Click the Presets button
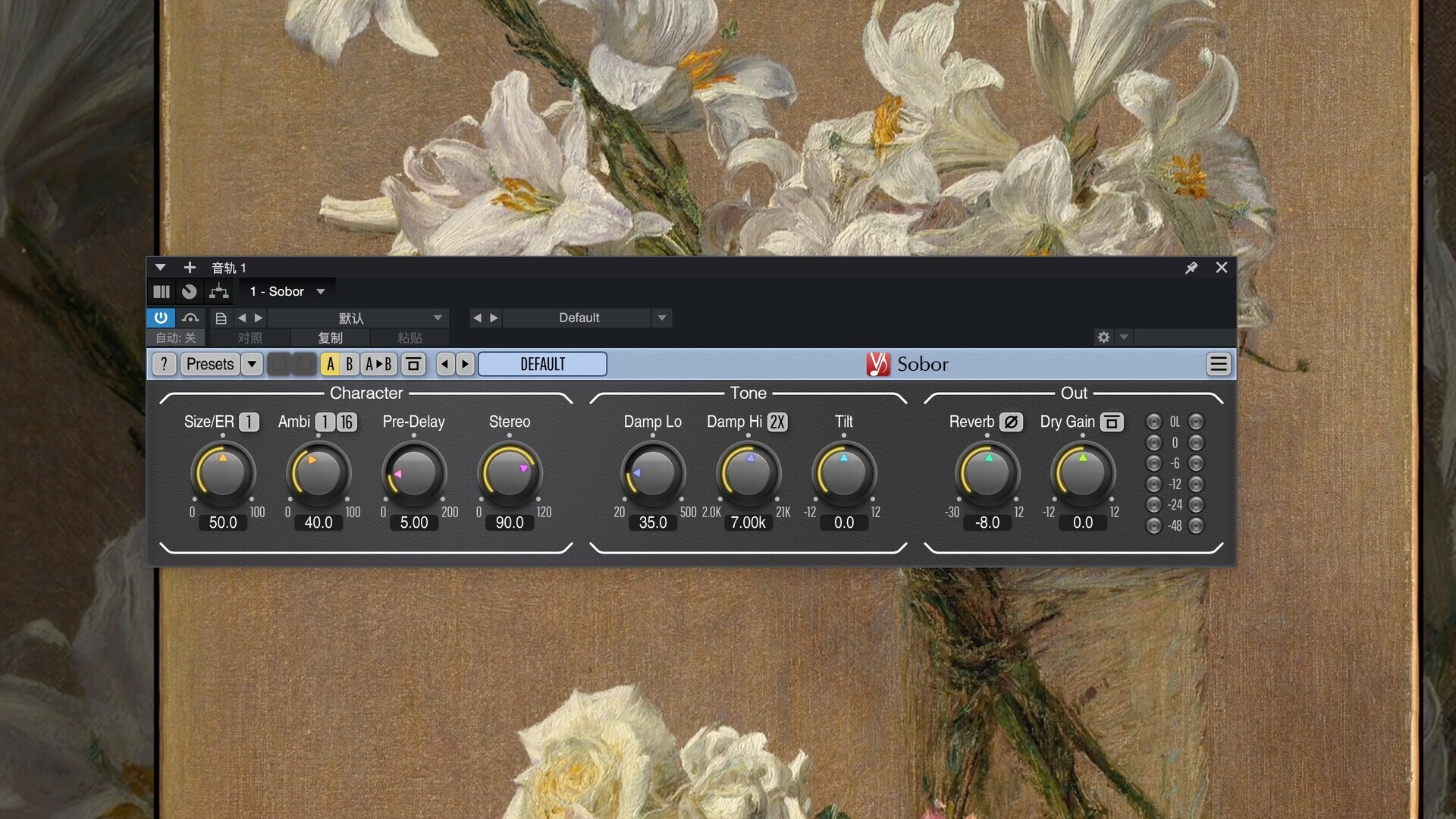The image size is (1456, 819). (210, 364)
